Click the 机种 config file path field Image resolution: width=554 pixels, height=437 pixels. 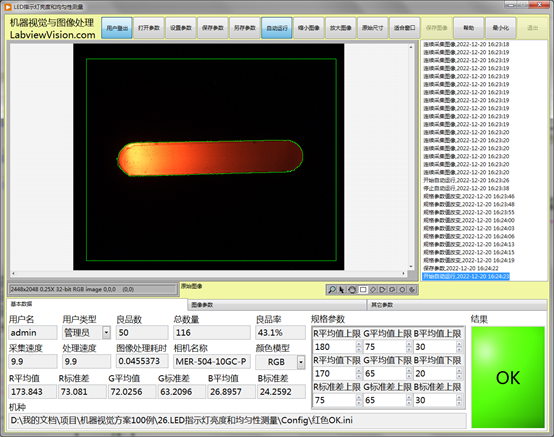237,420
